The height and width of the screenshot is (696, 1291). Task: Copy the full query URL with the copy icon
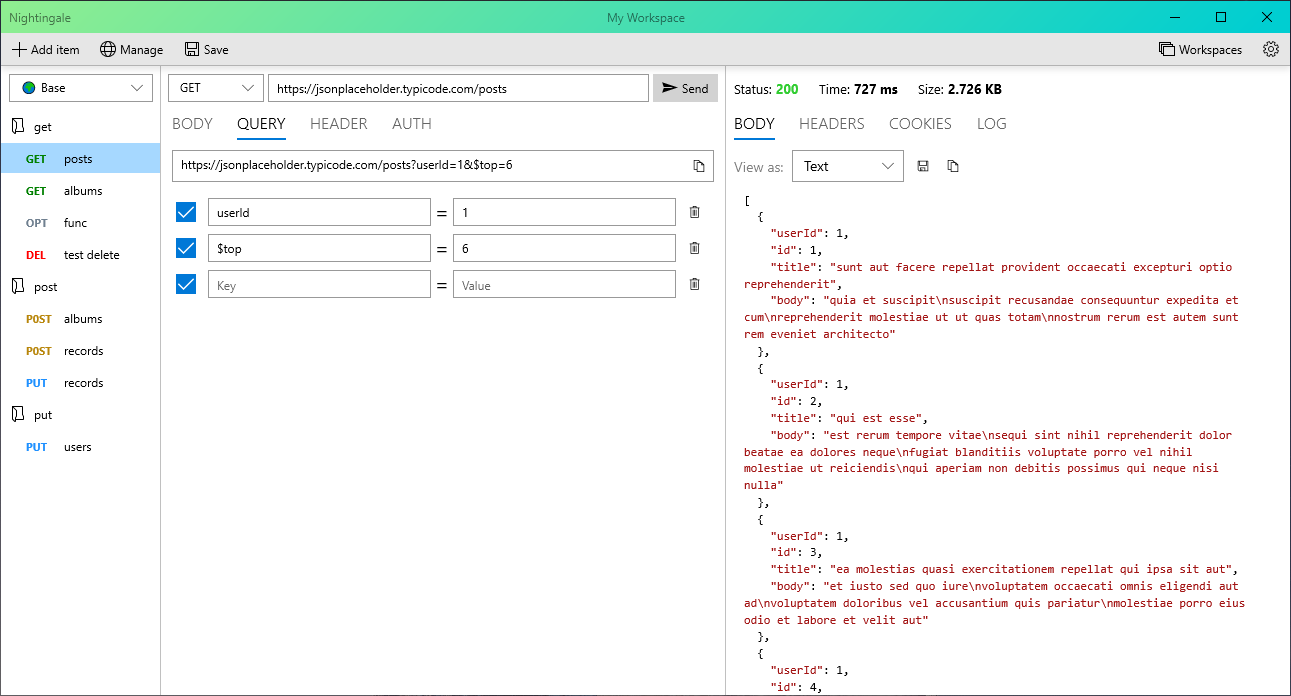(x=699, y=166)
